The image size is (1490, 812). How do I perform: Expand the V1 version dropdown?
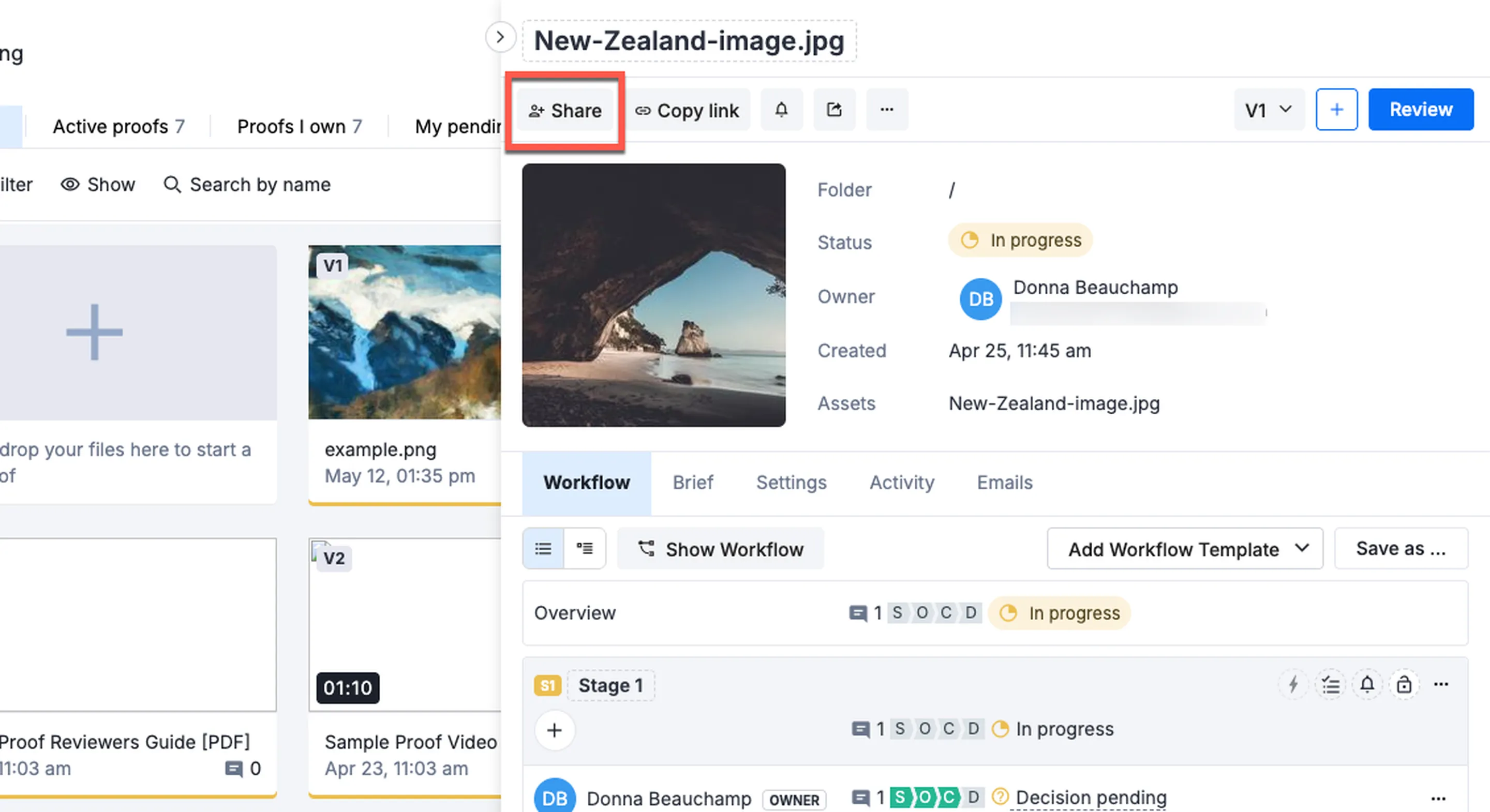tap(1269, 109)
